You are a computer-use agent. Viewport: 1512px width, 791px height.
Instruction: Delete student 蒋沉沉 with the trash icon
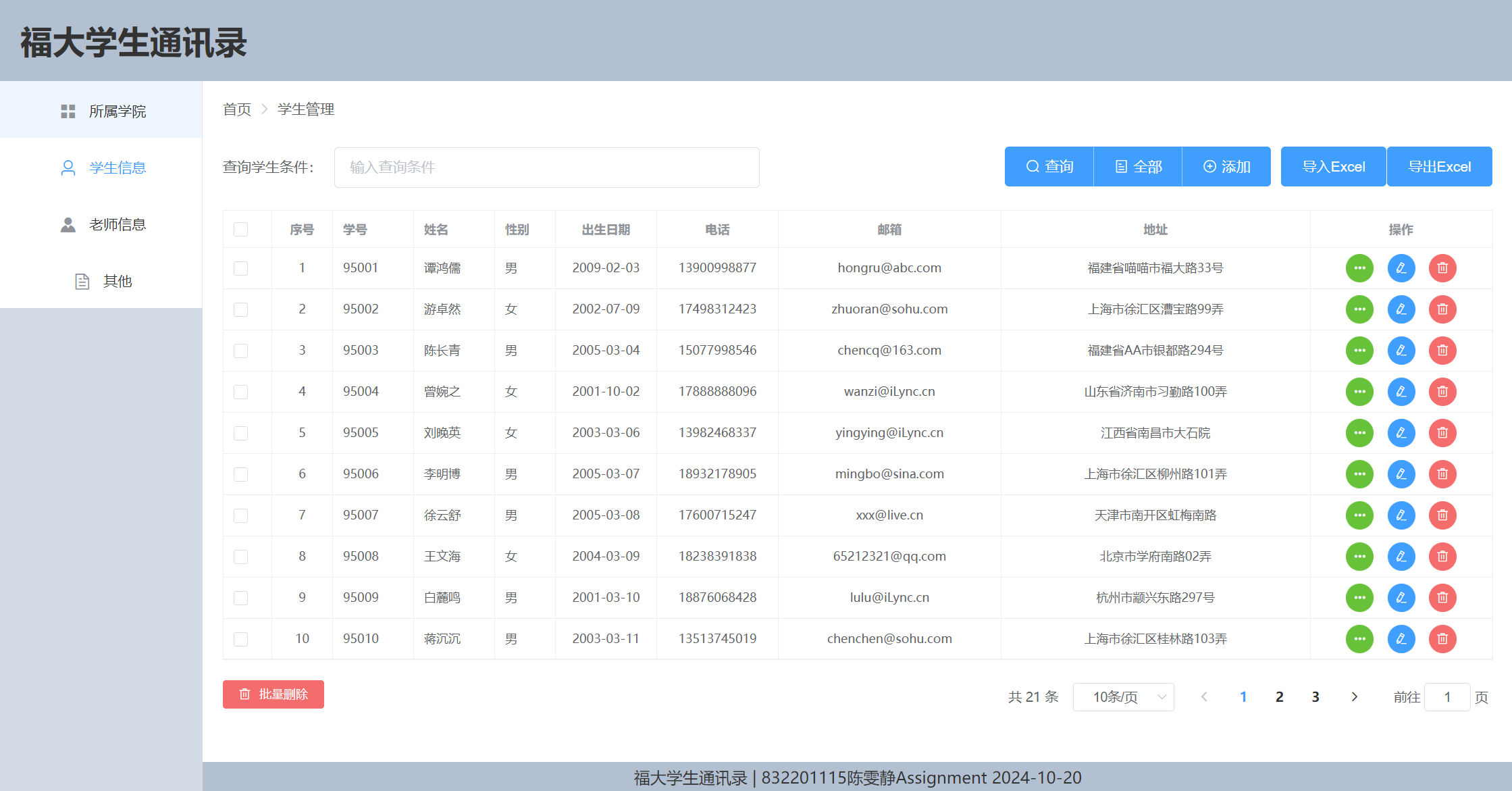pyautogui.click(x=1442, y=639)
